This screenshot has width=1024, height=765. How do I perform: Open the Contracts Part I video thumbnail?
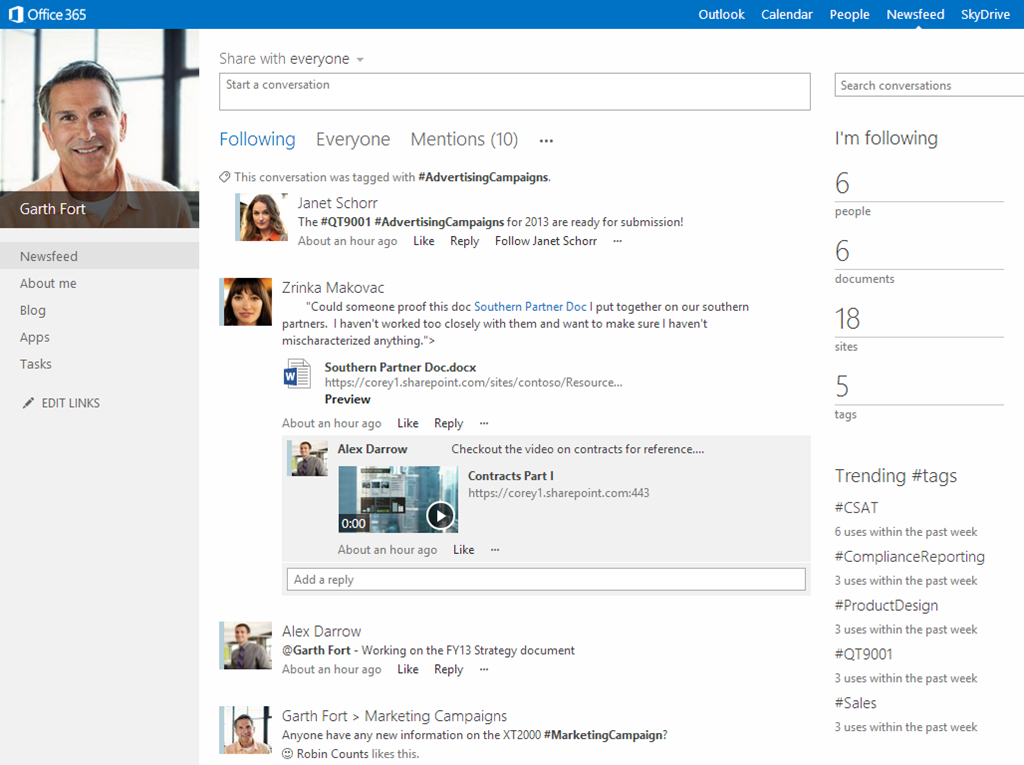[398, 499]
